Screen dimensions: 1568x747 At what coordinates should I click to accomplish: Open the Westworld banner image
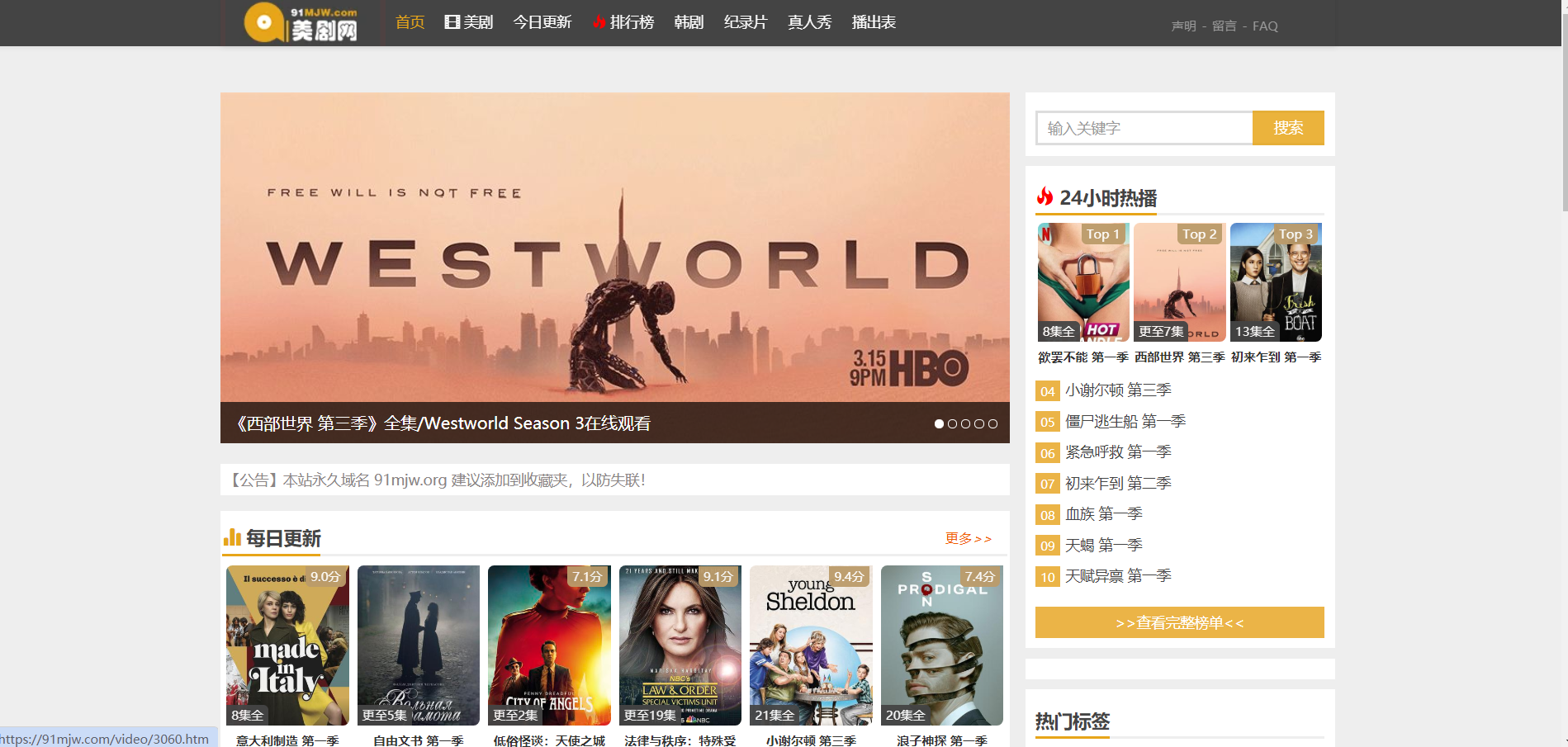coord(615,248)
